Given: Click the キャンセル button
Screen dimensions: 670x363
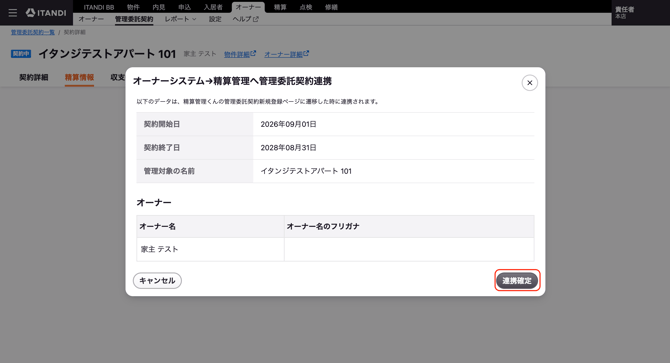Looking at the screenshot, I should coord(157,281).
